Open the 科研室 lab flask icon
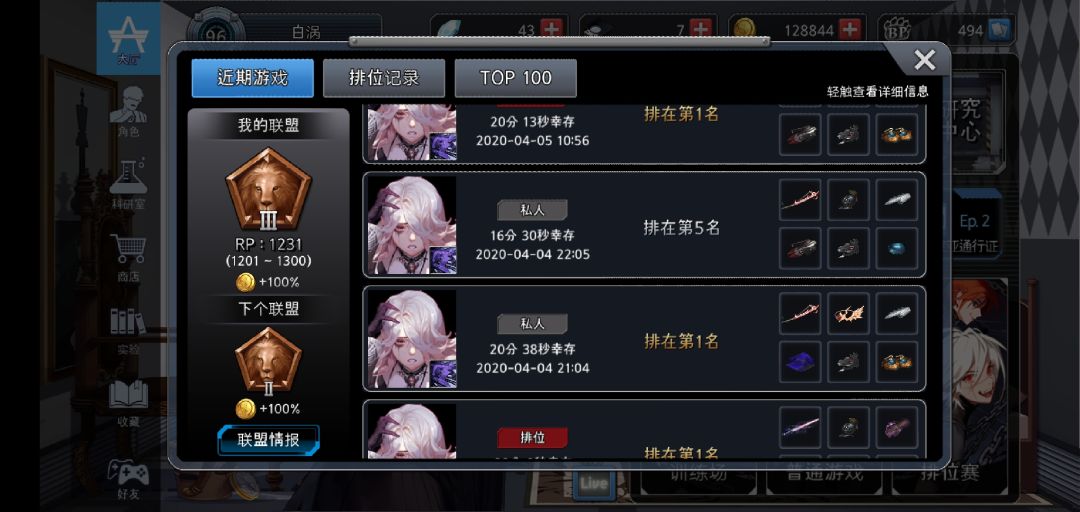Image resolution: width=1080 pixels, height=512 pixels. pyautogui.click(x=128, y=183)
